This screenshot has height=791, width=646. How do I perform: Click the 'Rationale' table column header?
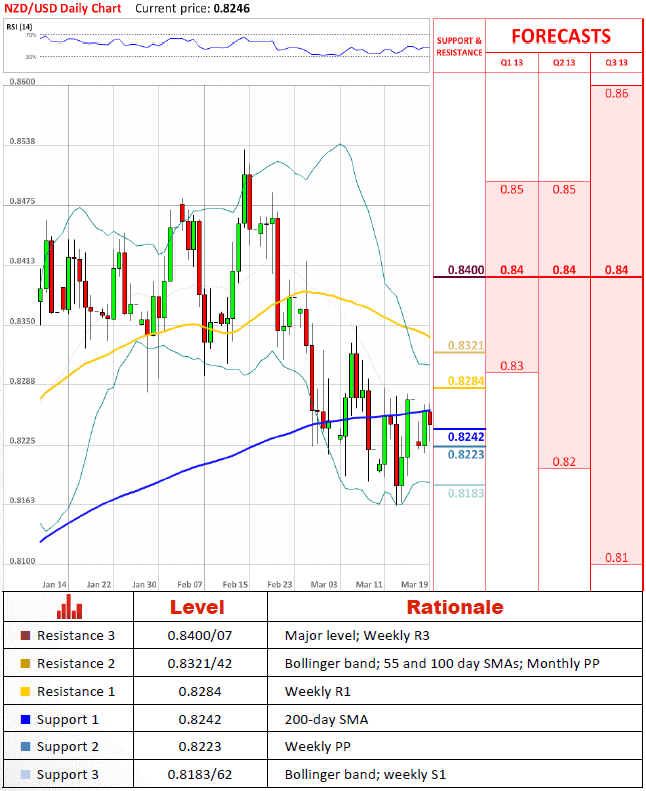455,607
